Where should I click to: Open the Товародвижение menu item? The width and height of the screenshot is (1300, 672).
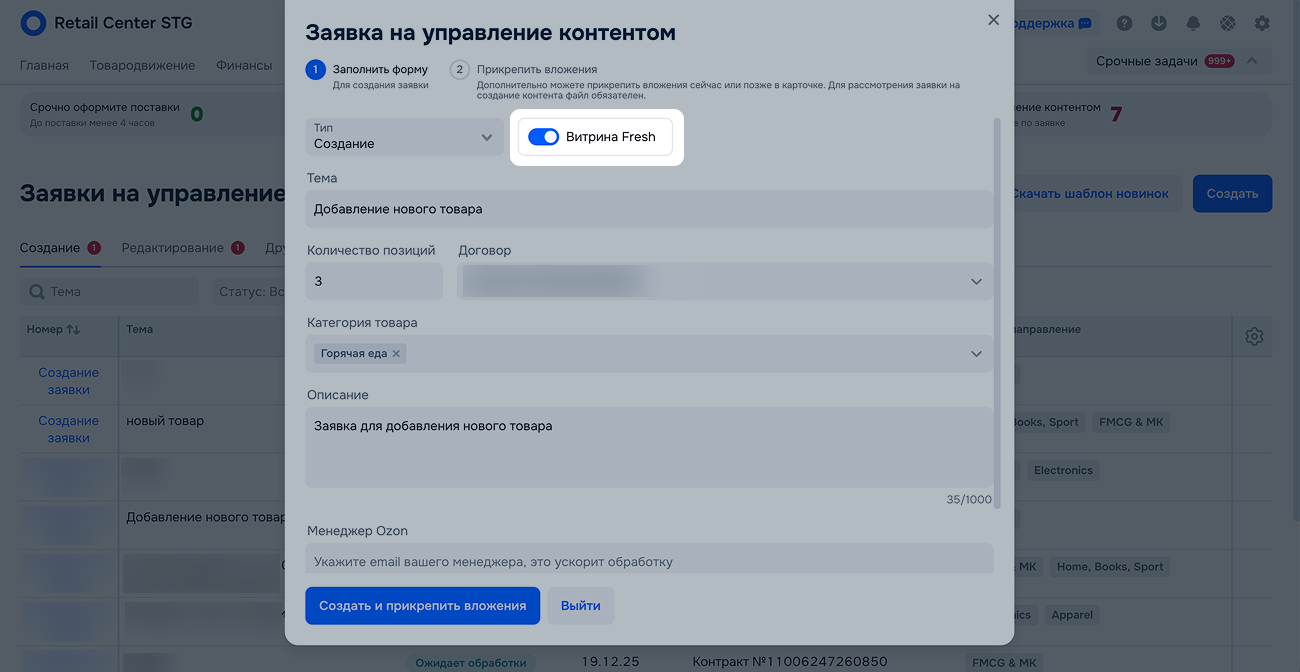point(142,65)
